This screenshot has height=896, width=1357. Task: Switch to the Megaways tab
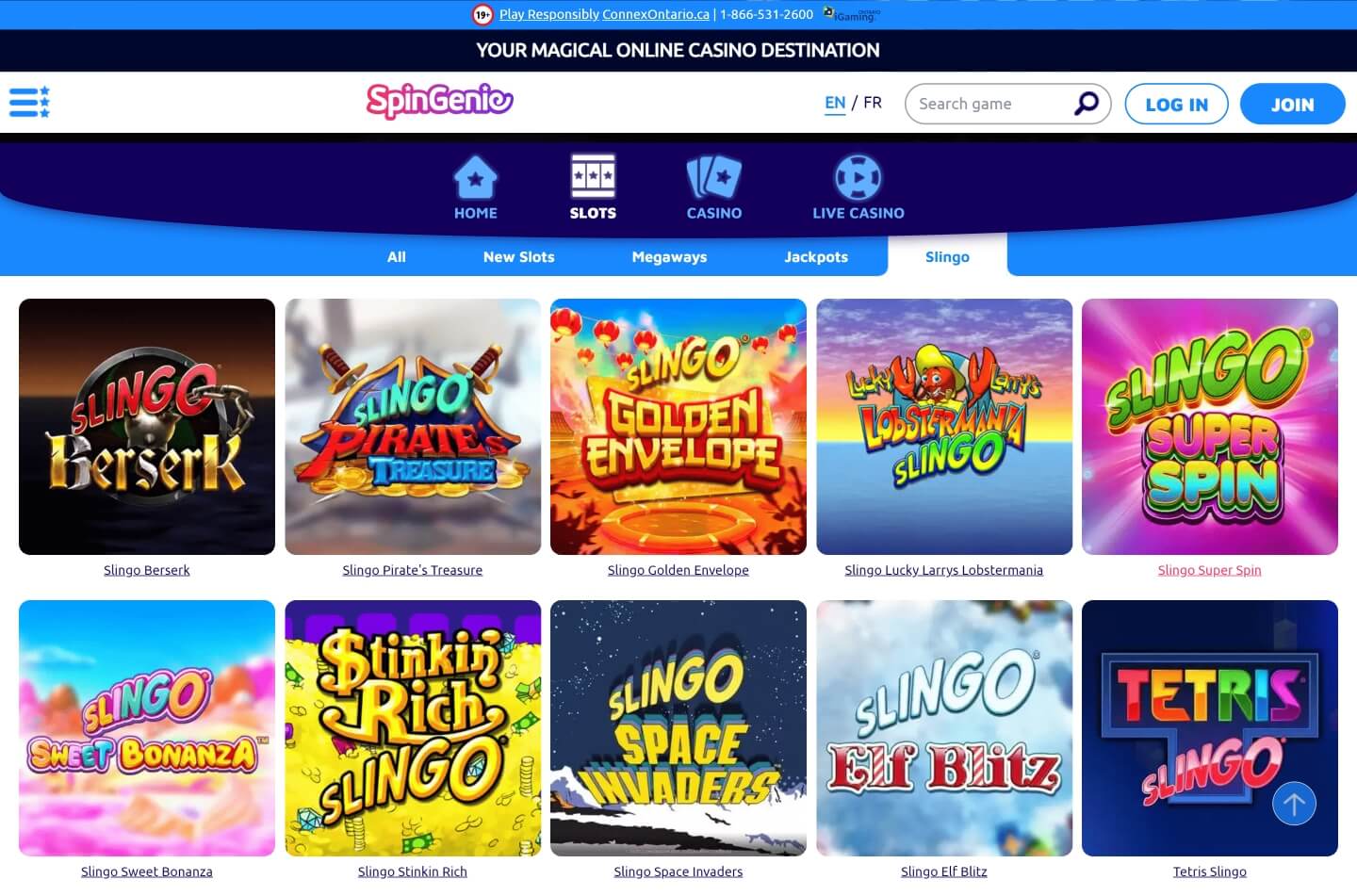click(669, 256)
